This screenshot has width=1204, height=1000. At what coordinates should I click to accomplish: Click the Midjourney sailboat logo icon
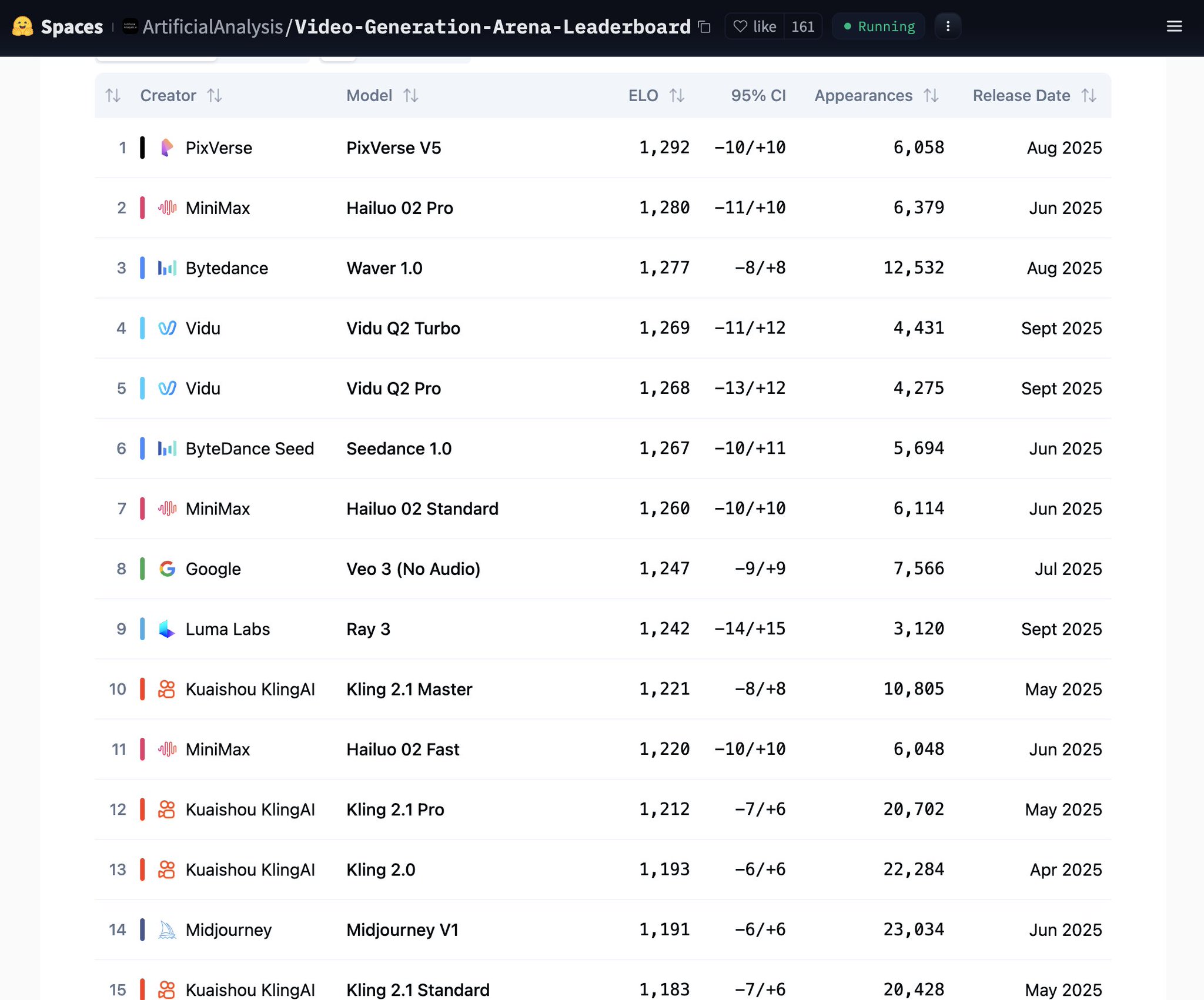pyautogui.click(x=167, y=929)
